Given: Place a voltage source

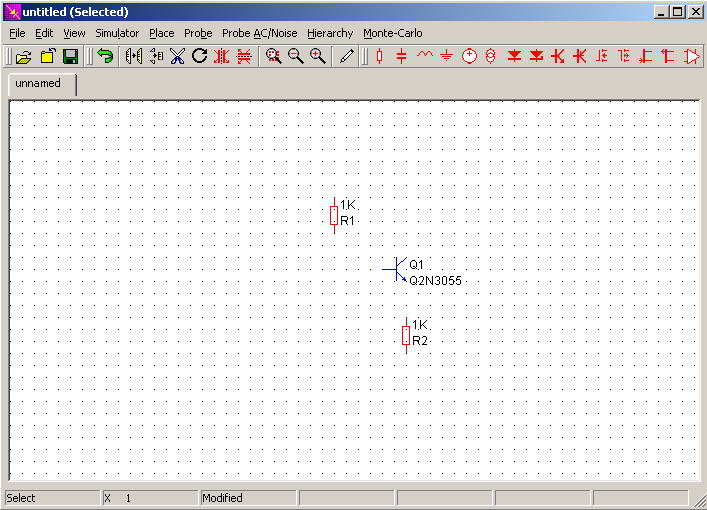Looking at the screenshot, I should (x=469, y=56).
